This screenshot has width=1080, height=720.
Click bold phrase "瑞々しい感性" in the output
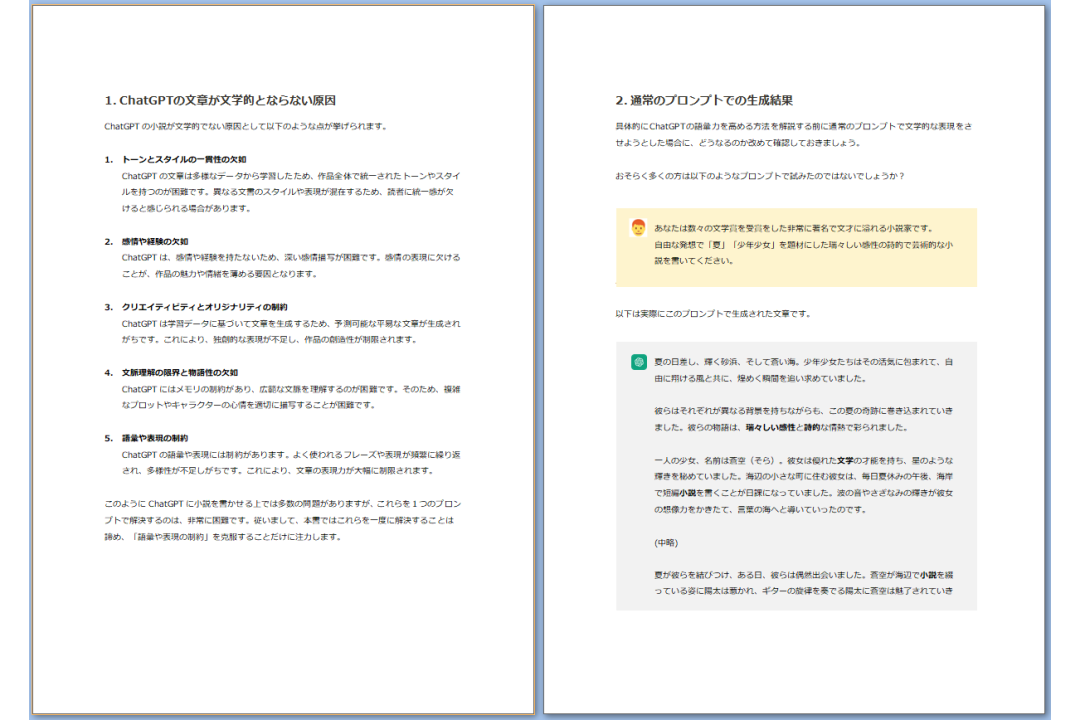pos(770,427)
